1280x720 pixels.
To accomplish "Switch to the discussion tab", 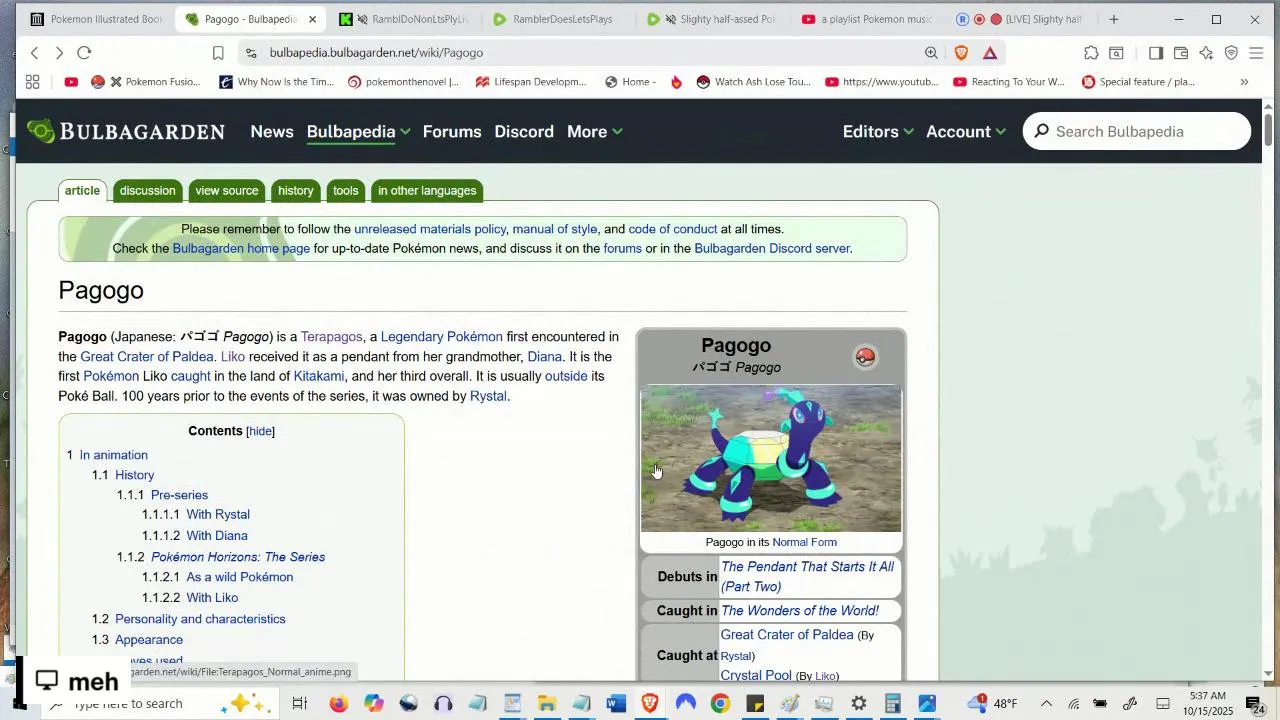I will click(147, 191).
